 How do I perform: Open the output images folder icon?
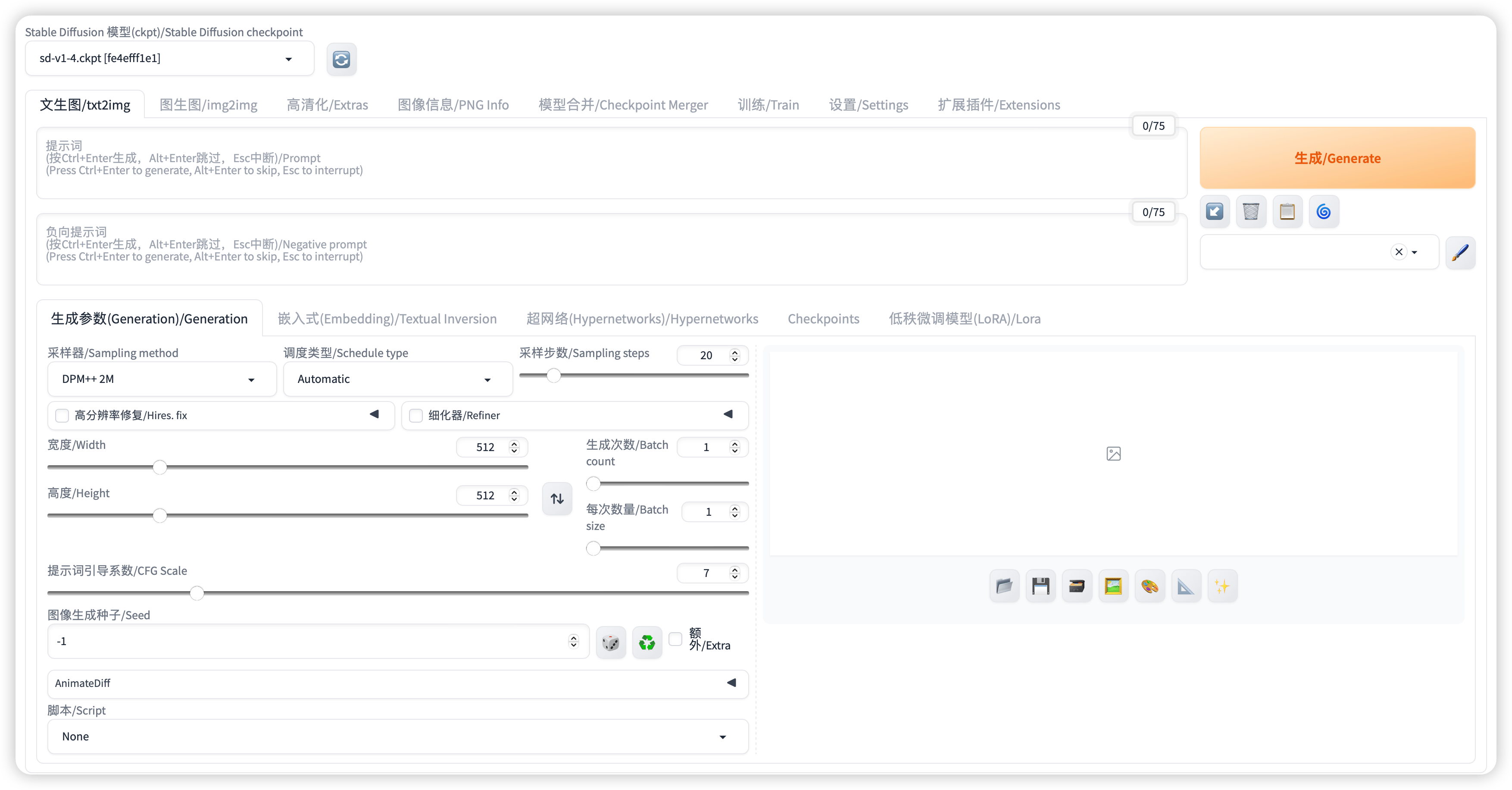[1004, 586]
